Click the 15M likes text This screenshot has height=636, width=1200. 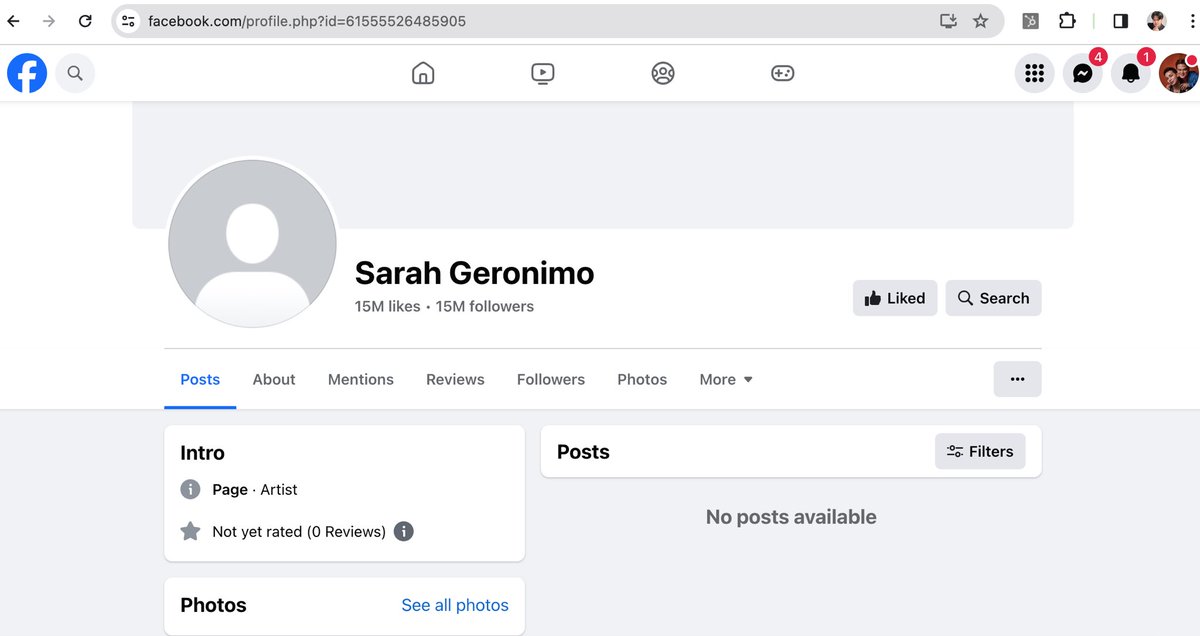click(388, 307)
